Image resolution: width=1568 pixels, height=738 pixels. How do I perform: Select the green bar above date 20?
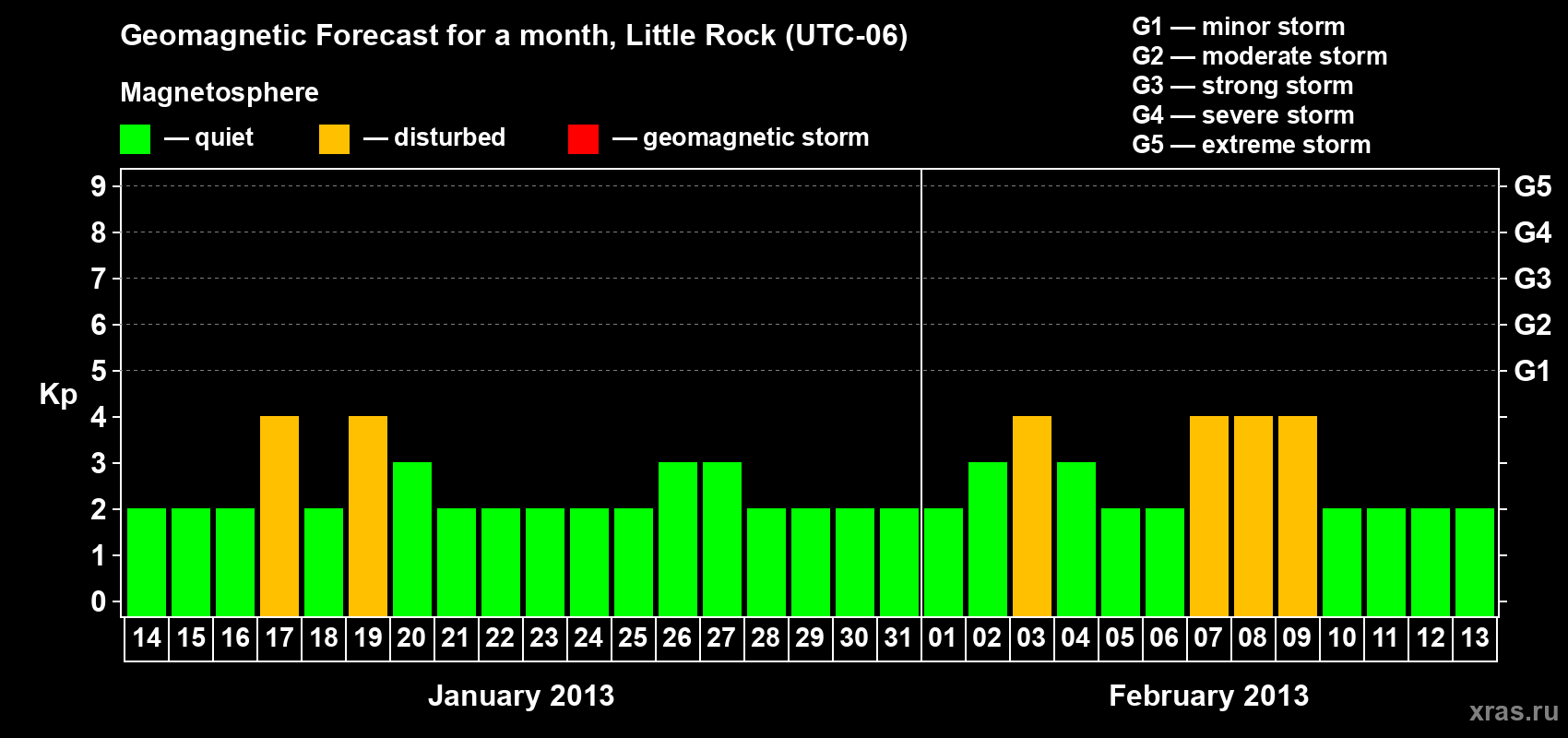[412, 539]
